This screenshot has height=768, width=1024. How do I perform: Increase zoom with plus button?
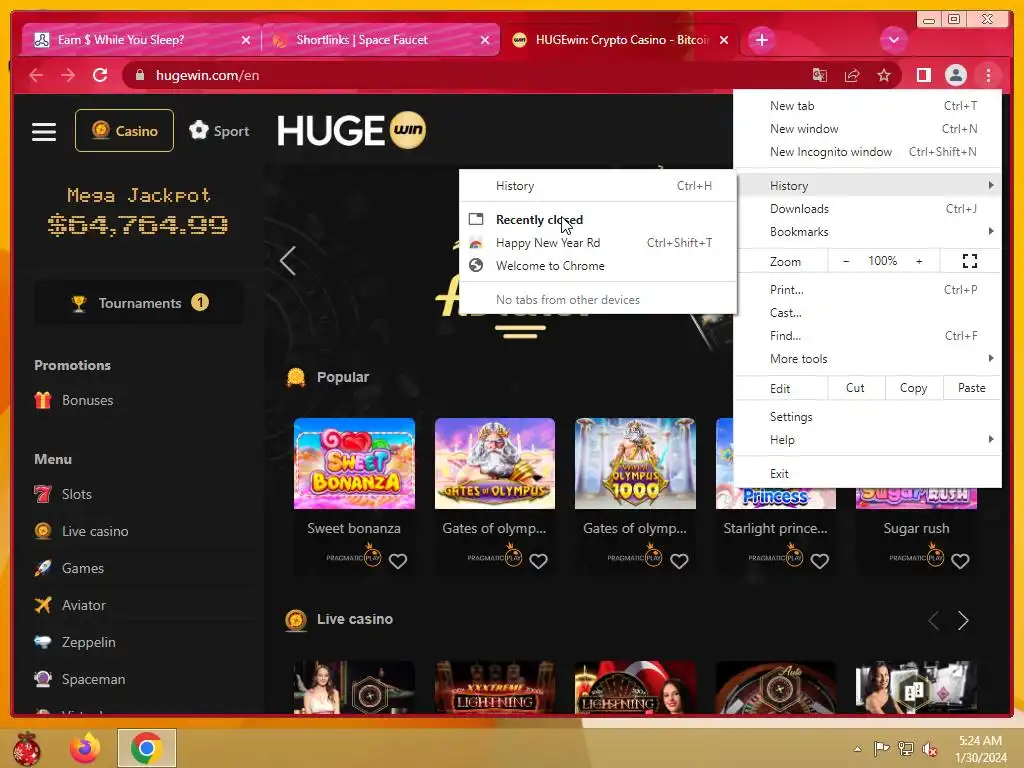(919, 261)
